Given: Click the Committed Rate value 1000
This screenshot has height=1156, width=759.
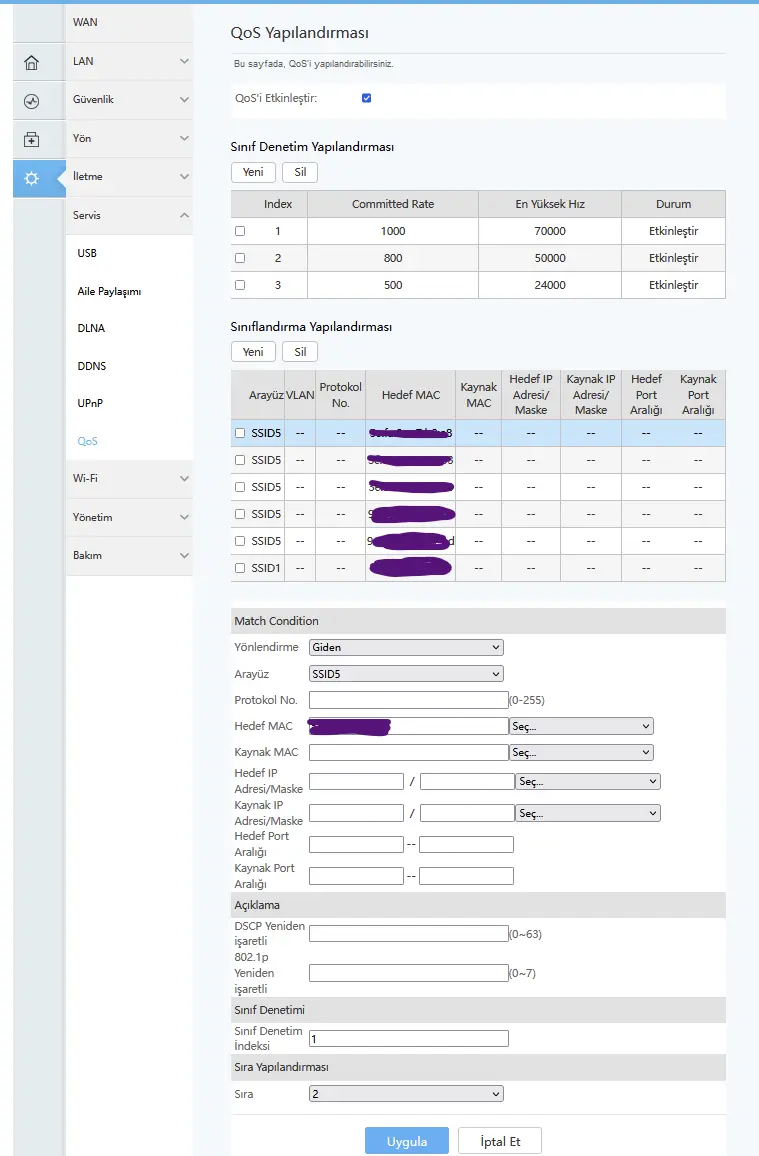Looking at the screenshot, I should 393,231.
